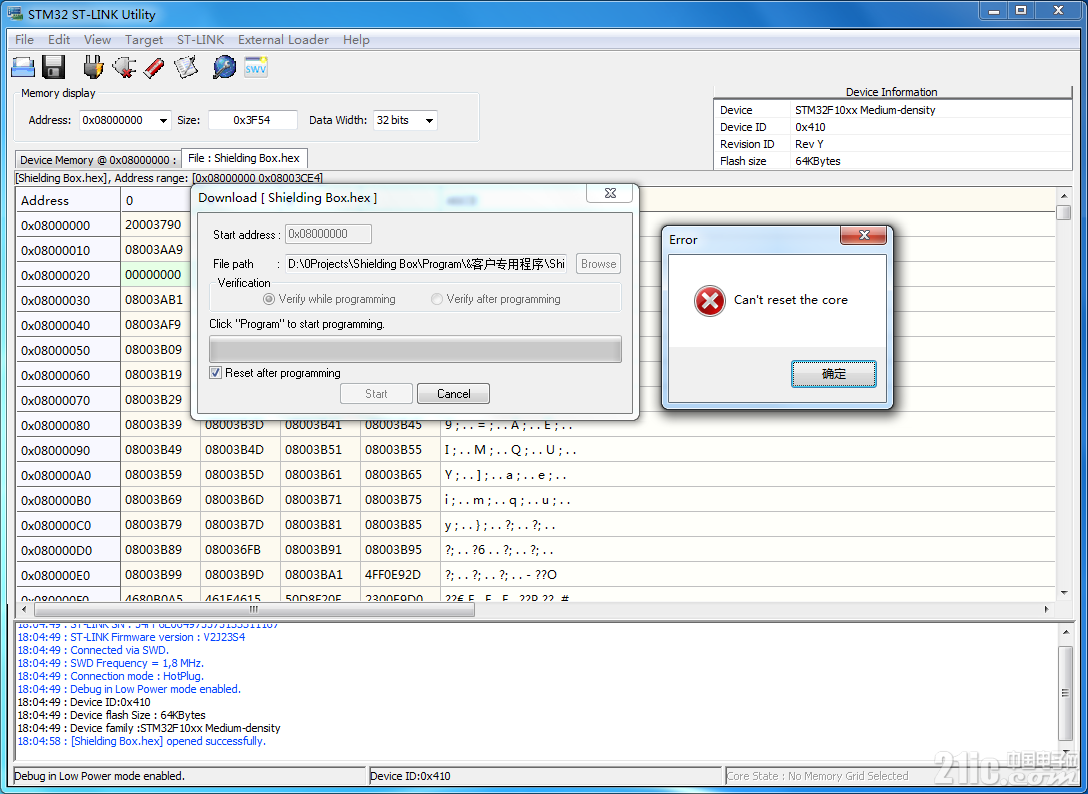
Task: Click the memory grid horizontal scrollbar thumb
Action: coord(254,609)
